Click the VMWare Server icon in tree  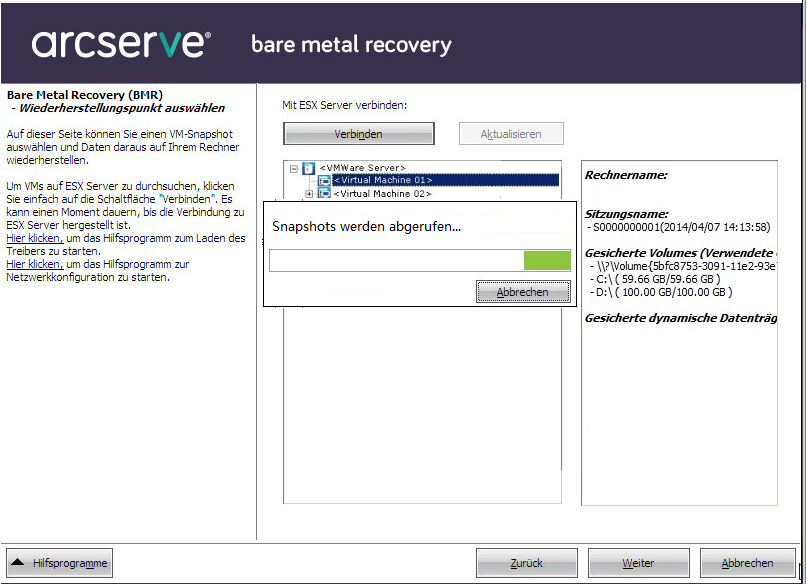click(308, 168)
